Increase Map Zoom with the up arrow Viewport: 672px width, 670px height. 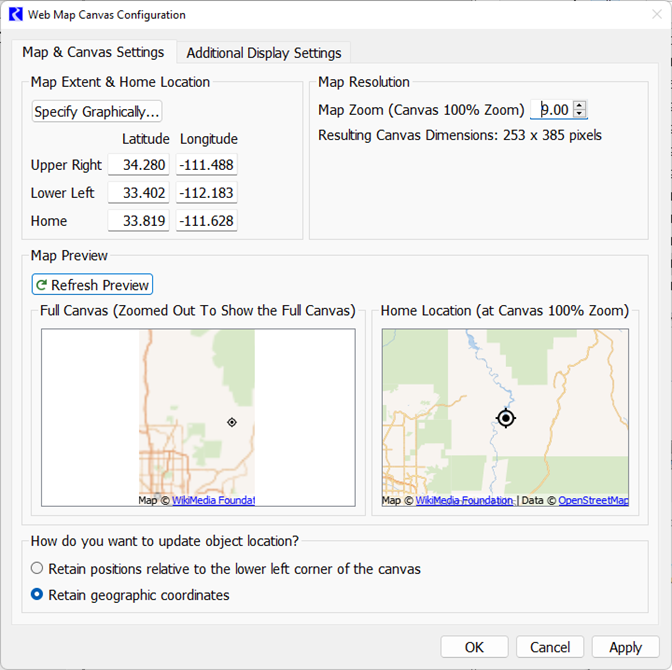pyautogui.click(x=580, y=105)
